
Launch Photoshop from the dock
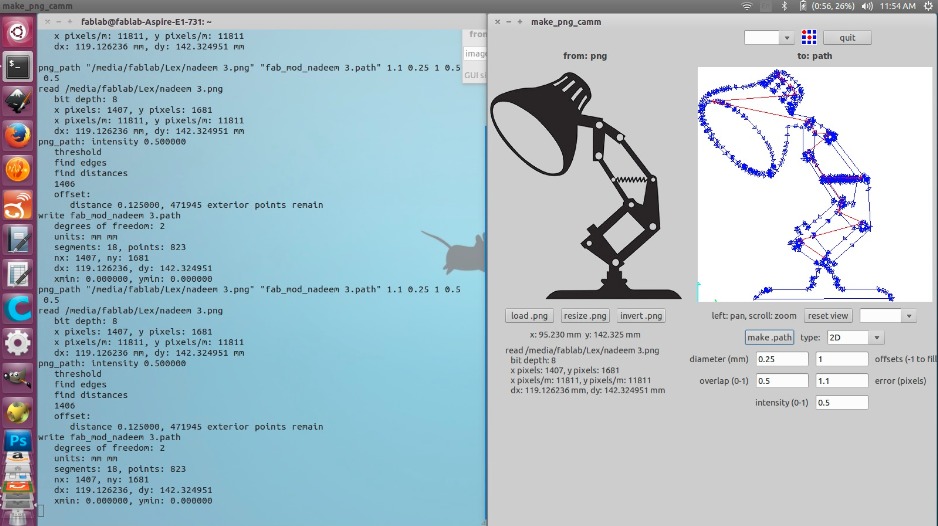coord(17,441)
